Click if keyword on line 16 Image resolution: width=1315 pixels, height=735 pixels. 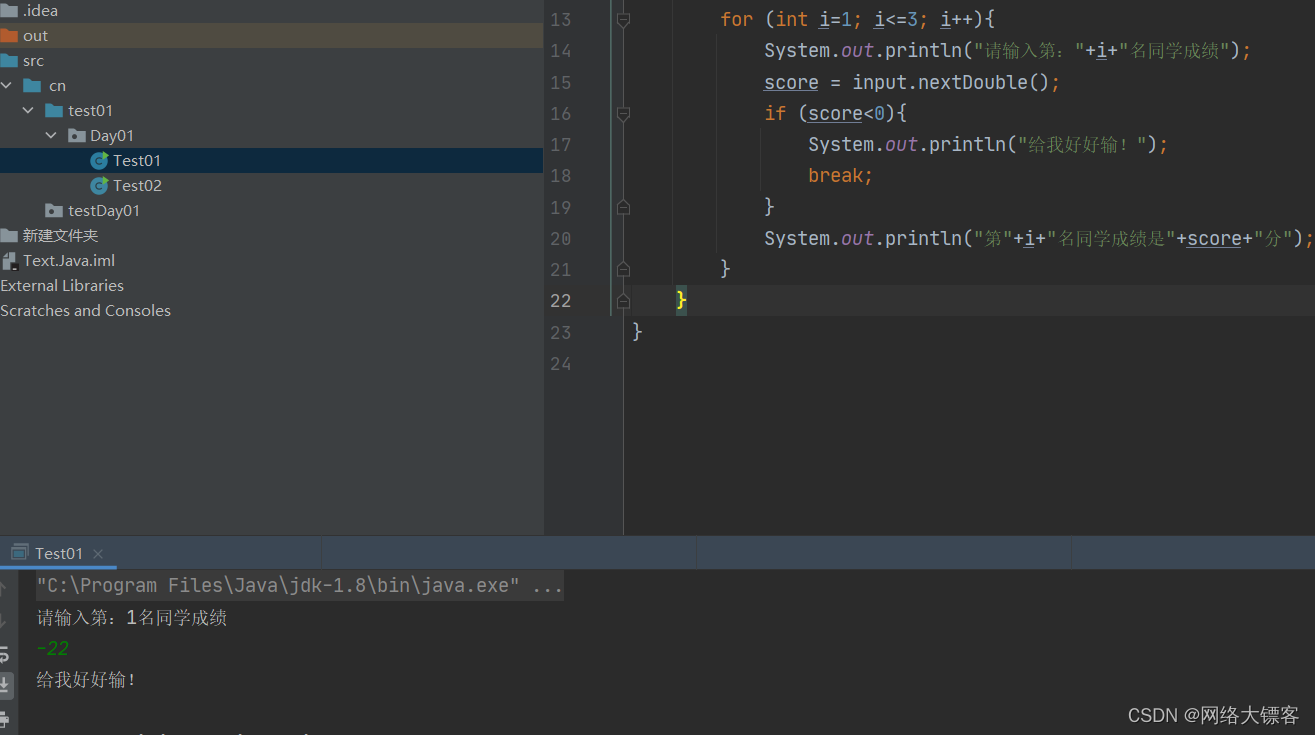tap(775, 114)
